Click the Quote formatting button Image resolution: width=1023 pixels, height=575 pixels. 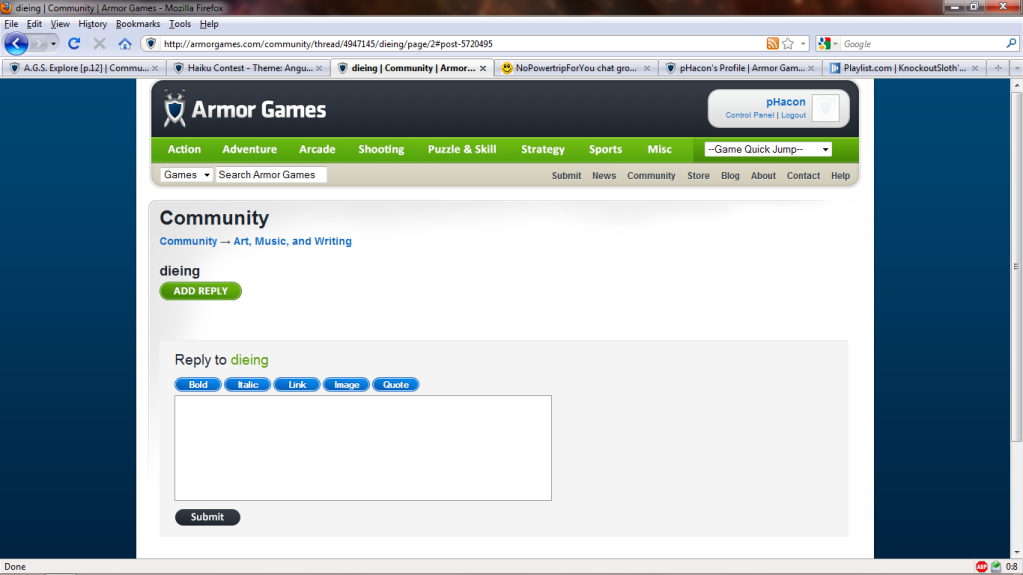395,385
